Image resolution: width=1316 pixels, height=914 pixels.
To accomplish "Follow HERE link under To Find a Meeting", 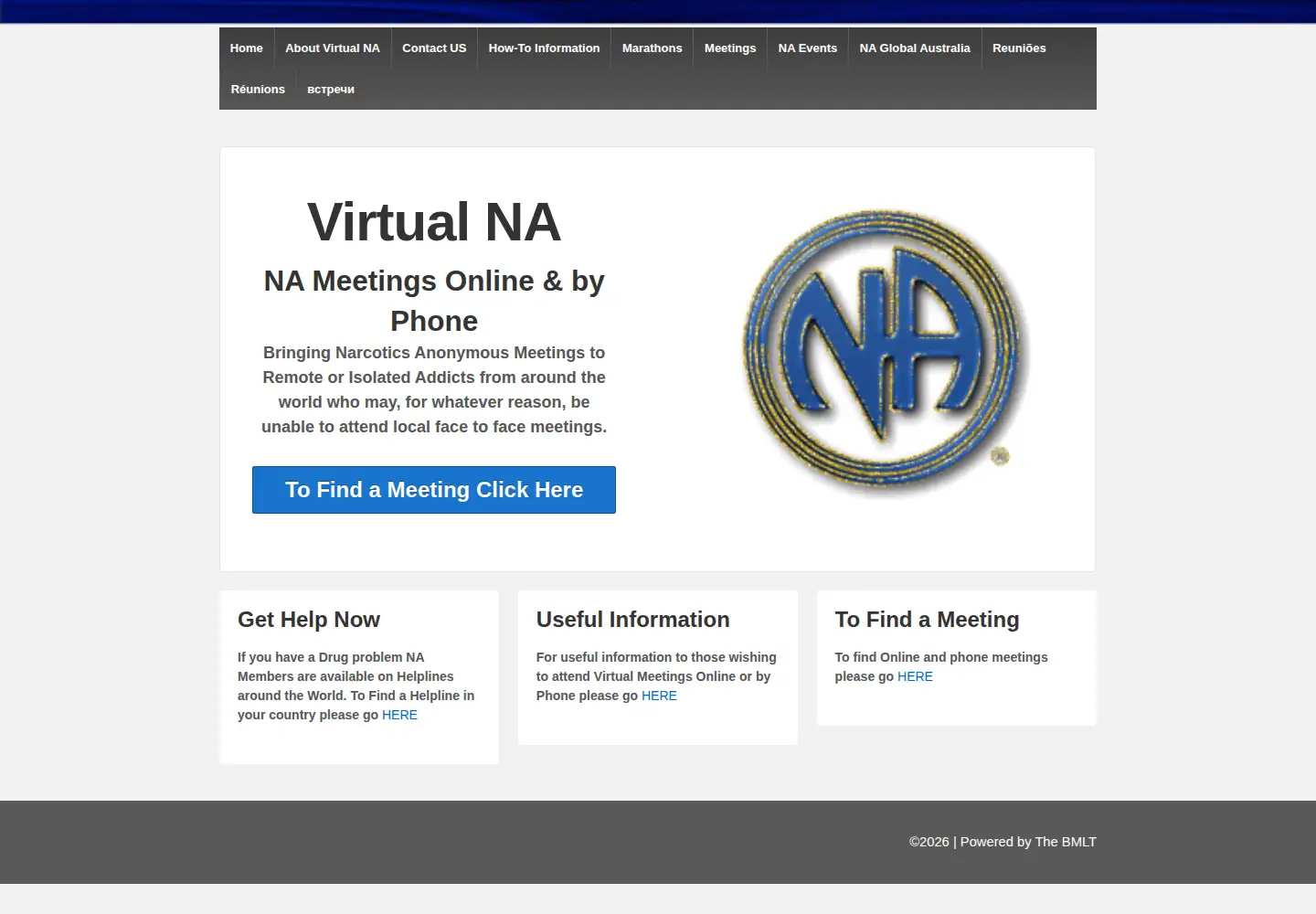I will point(915,676).
